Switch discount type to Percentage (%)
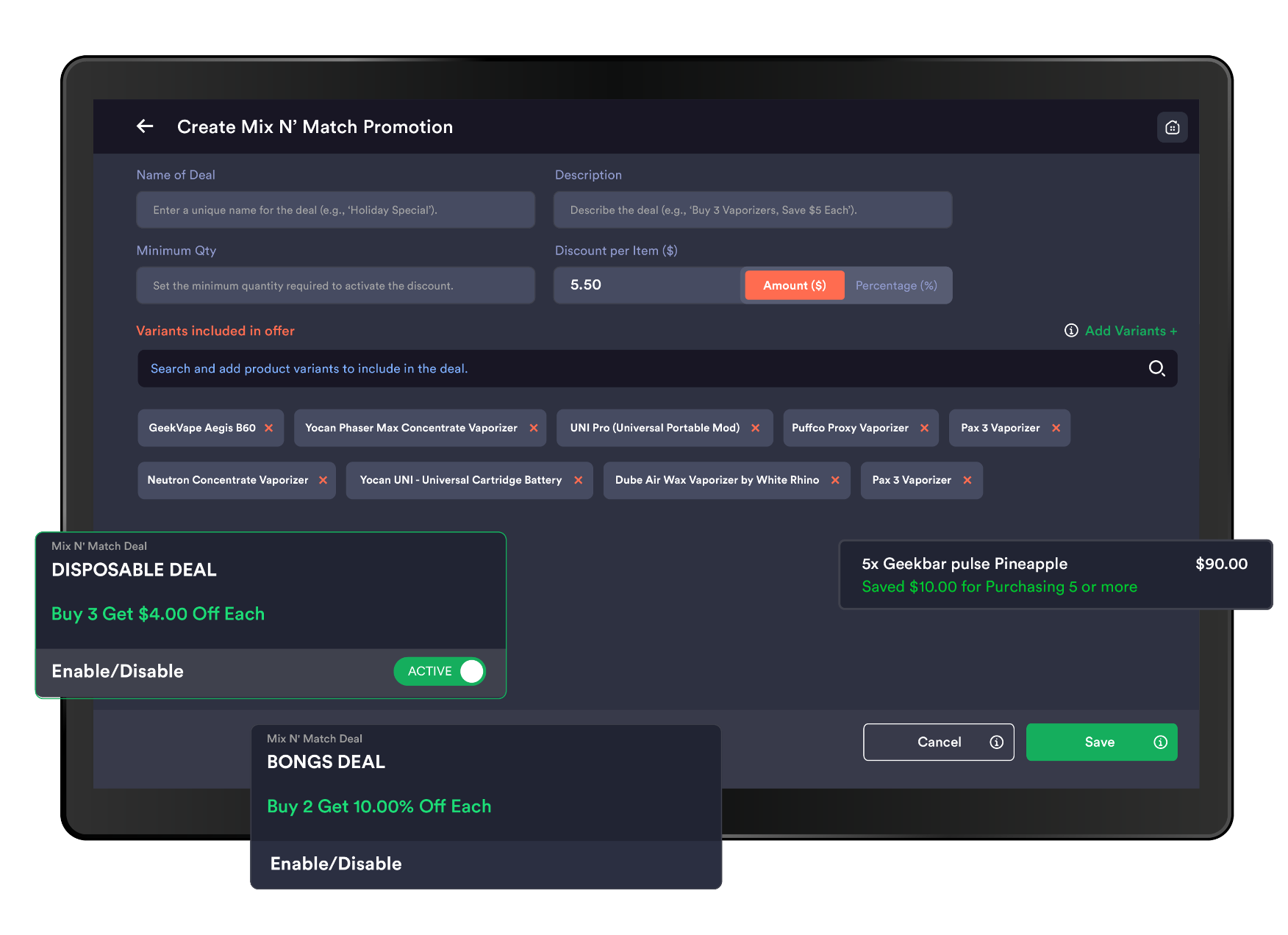The width and height of the screenshot is (1288, 935). [895, 285]
